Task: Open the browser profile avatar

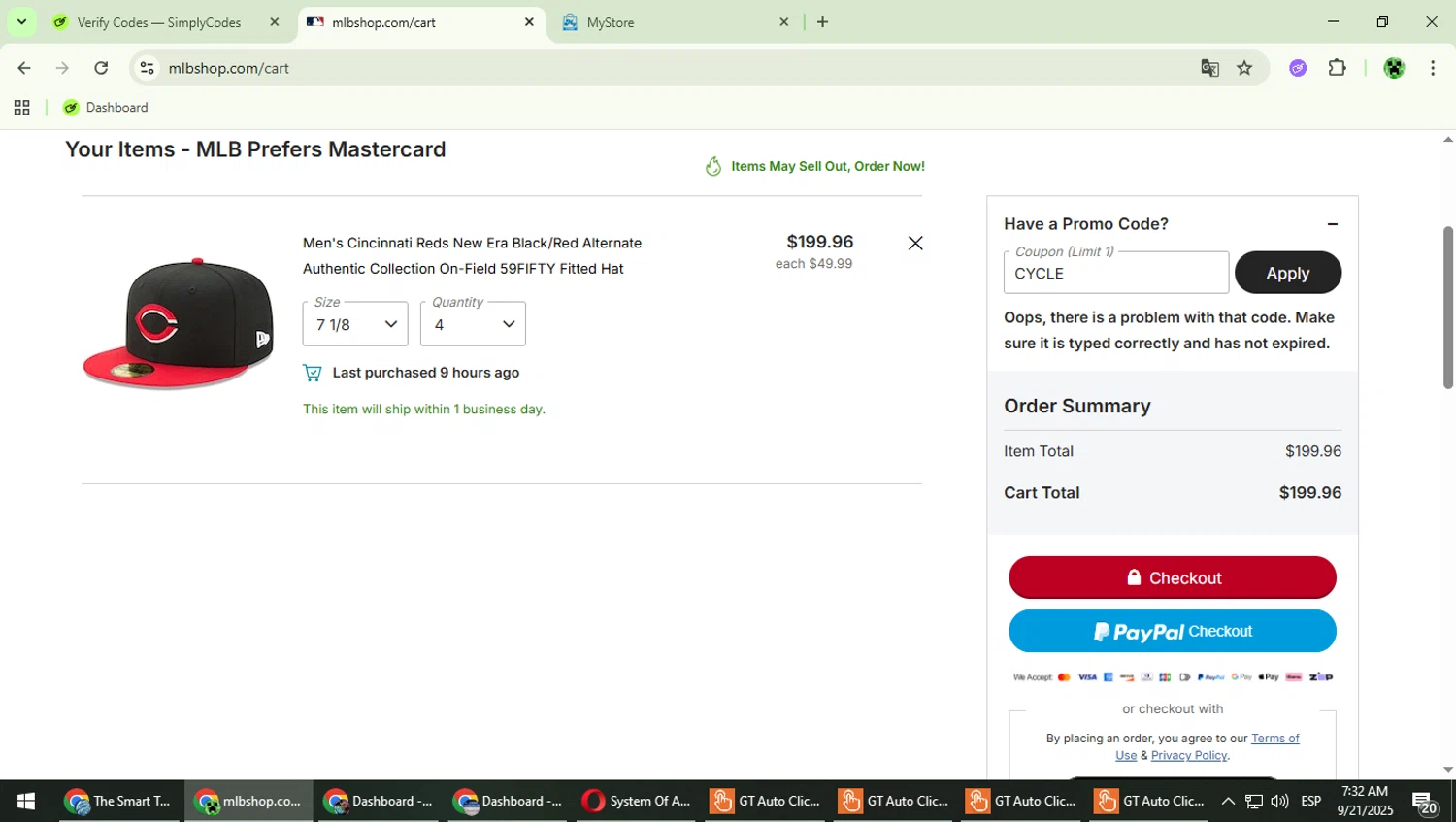Action: coord(1394,68)
